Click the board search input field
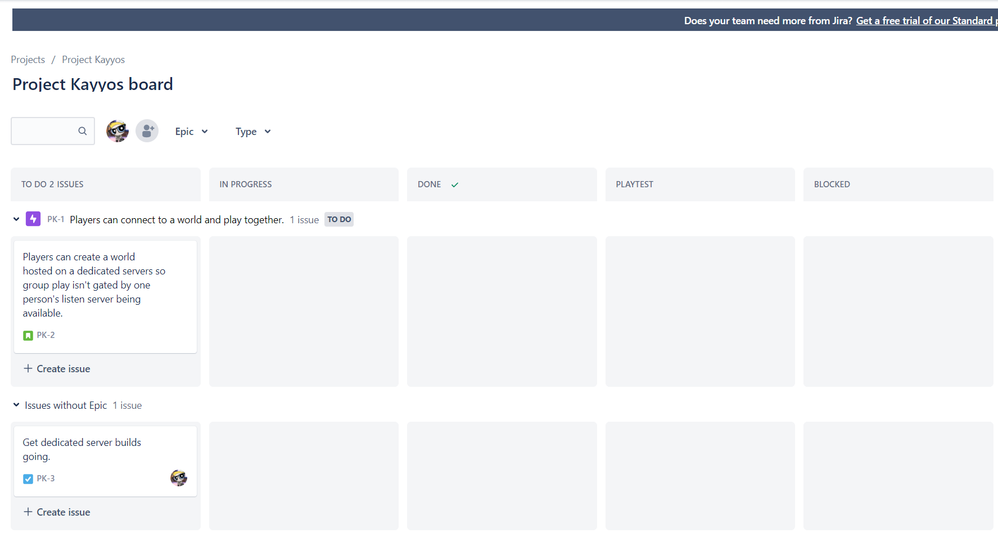The width and height of the screenshot is (998, 546). [53, 131]
